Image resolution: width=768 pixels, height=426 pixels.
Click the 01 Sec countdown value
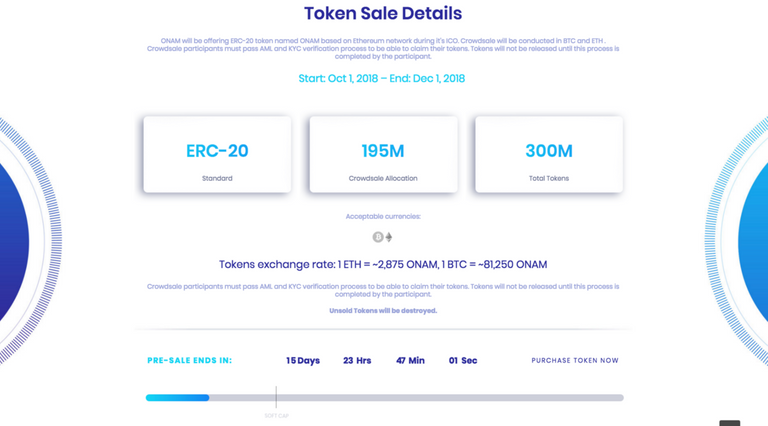pyautogui.click(x=463, y=360)
